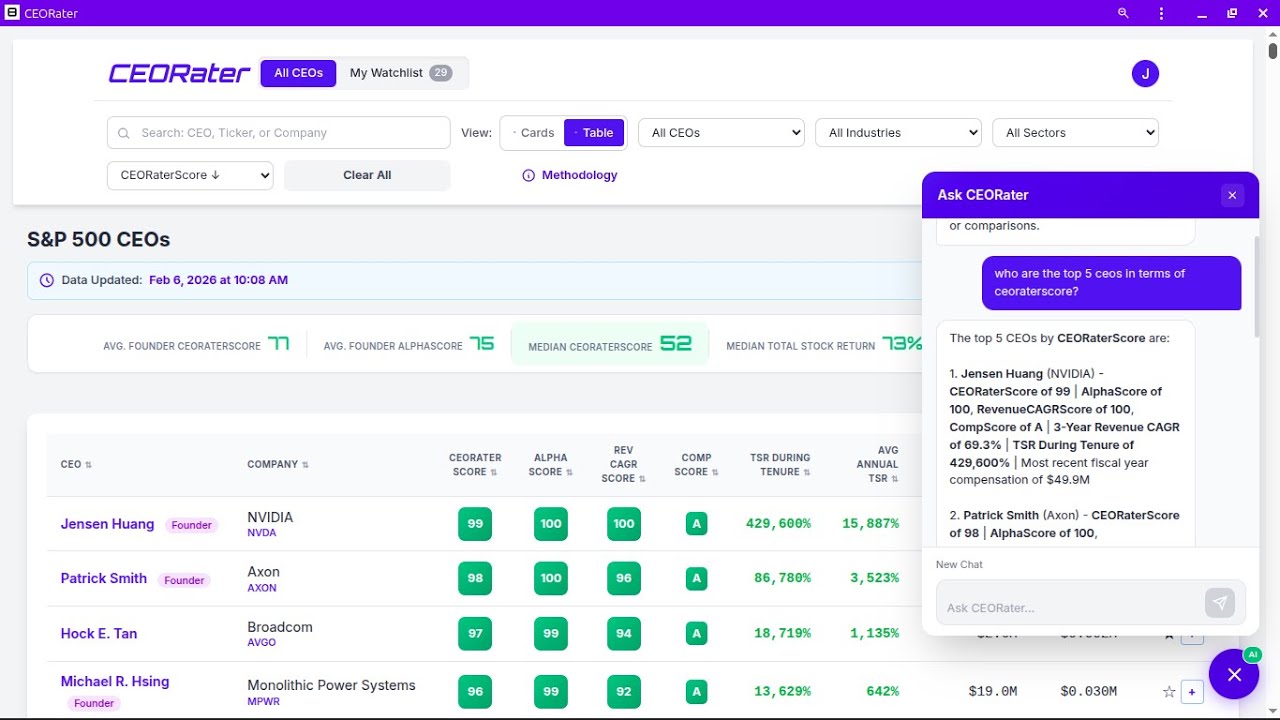Image resolution: width=1280 pixels, height=720 pixels.
Task: Click the clock icon beside Data Updated
Action: click(x=46, y=280)
